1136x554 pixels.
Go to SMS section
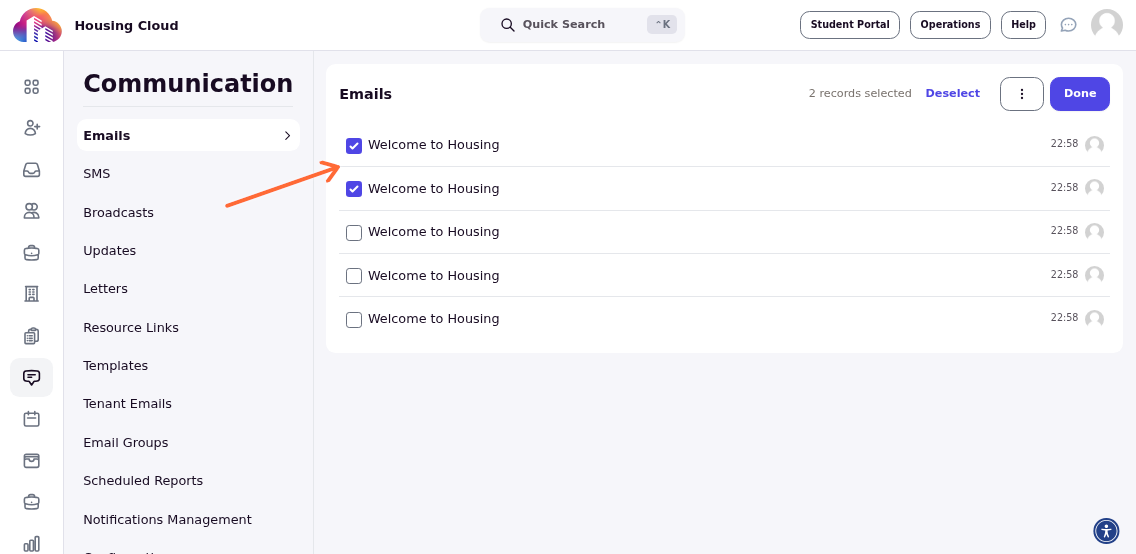point(96,174)
